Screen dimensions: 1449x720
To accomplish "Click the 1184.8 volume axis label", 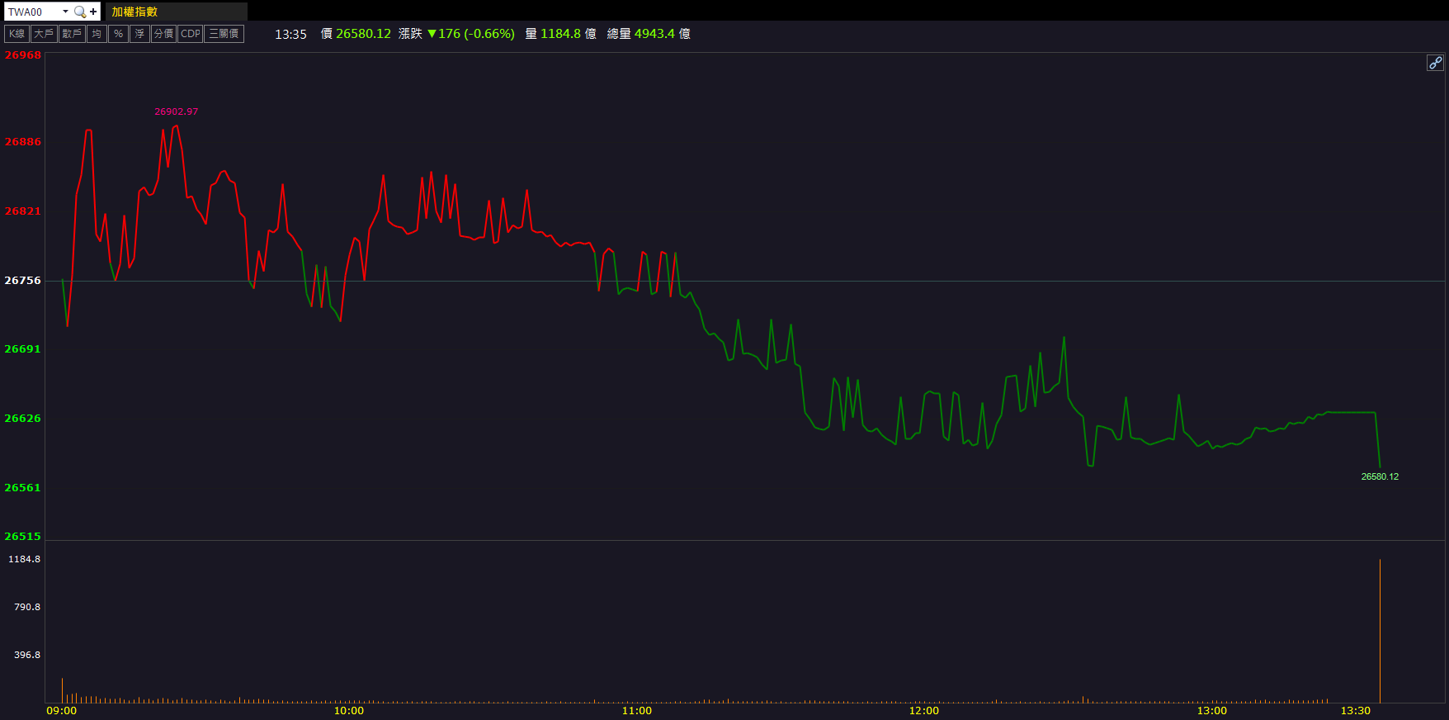I will pyautogui.click(x=24, y=559).
